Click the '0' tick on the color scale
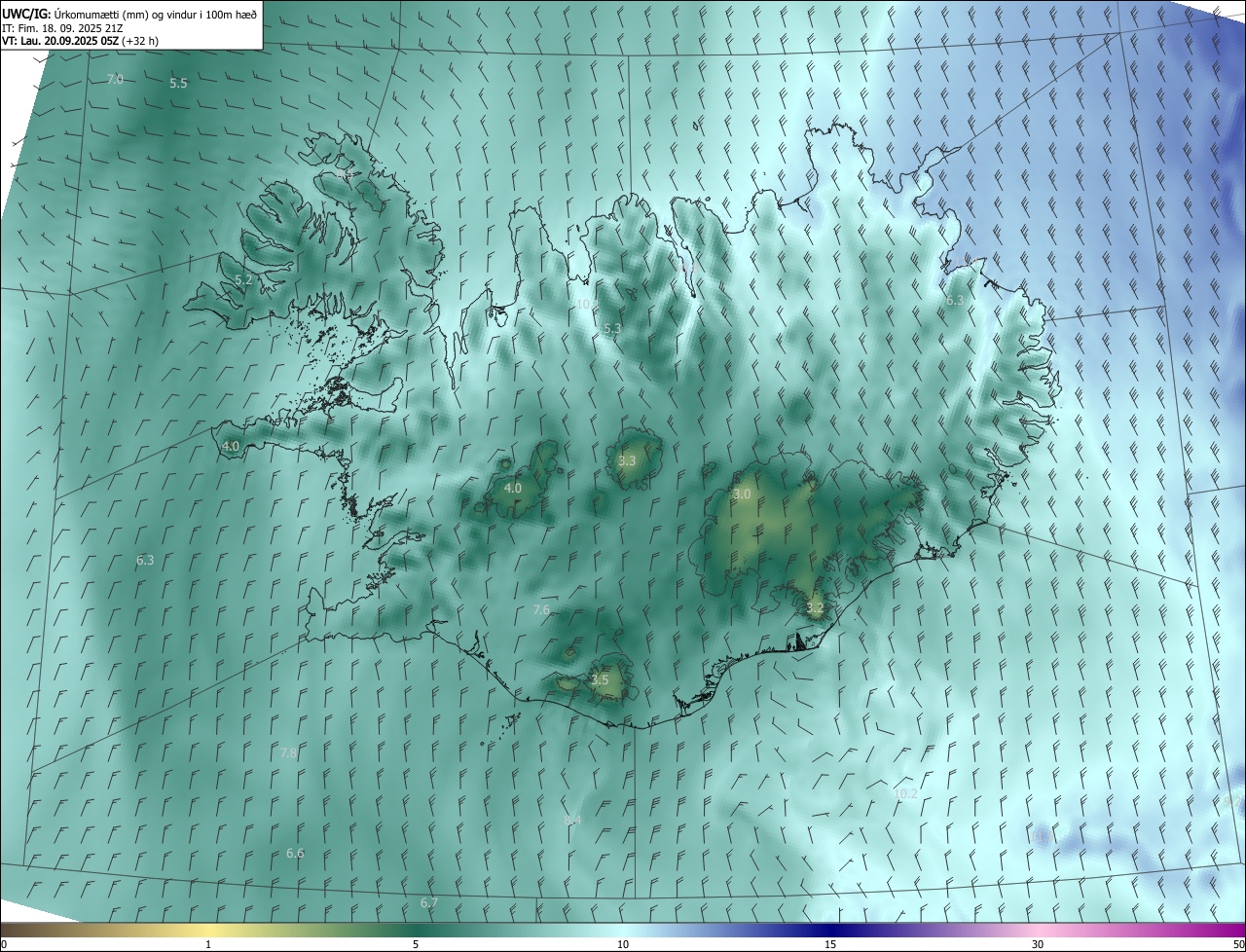 click(4, 944)
